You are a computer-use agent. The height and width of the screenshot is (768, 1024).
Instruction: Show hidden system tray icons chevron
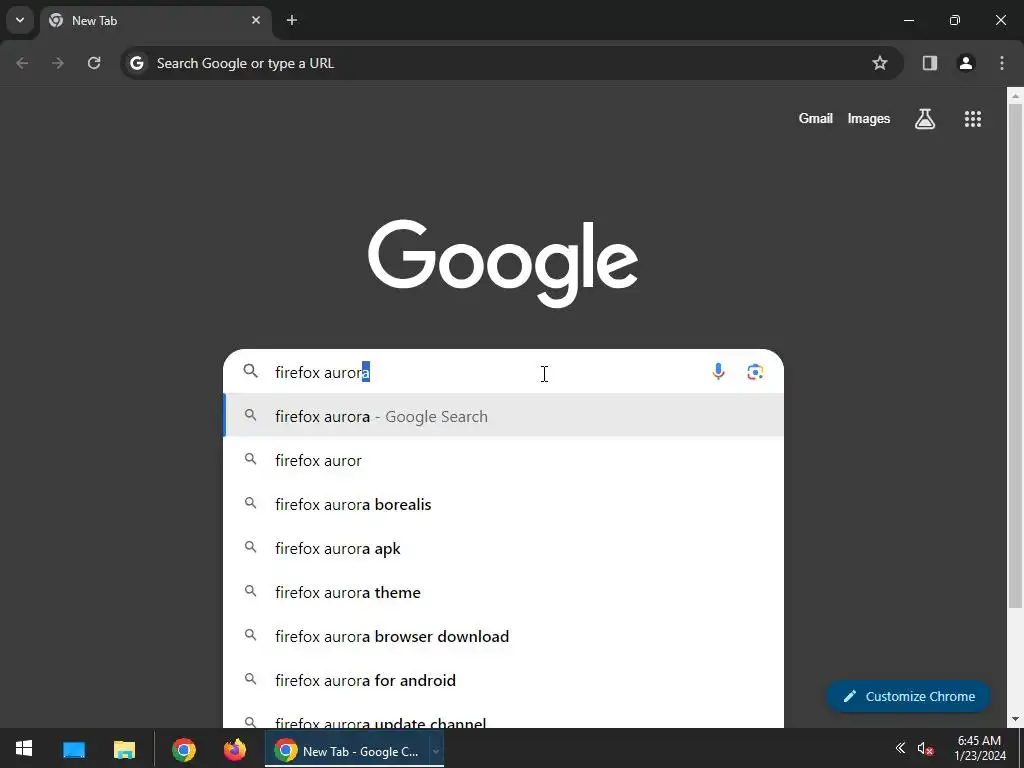point(900,748)
